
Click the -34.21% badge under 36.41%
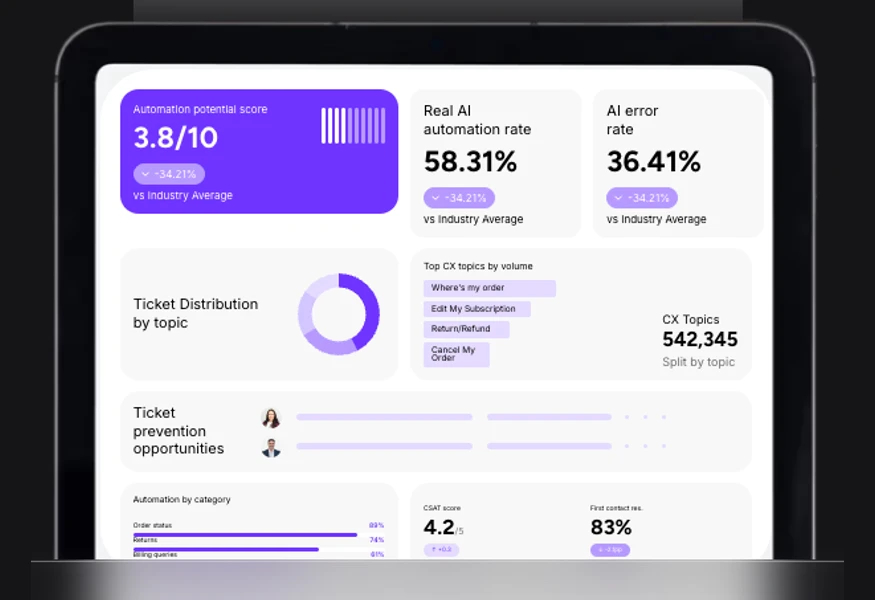tap(642, 198)
